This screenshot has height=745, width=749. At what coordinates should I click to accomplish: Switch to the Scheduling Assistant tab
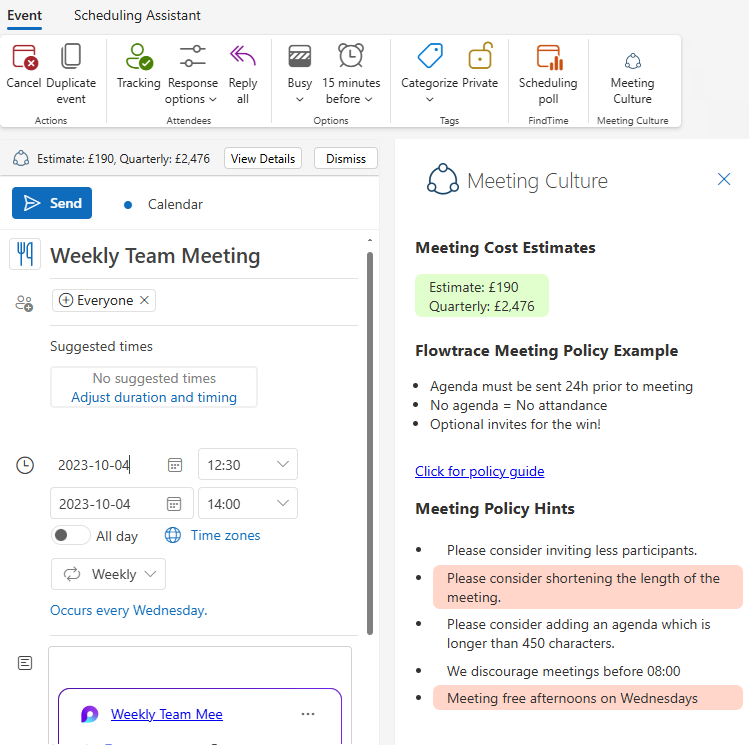[x=137, y=15]
